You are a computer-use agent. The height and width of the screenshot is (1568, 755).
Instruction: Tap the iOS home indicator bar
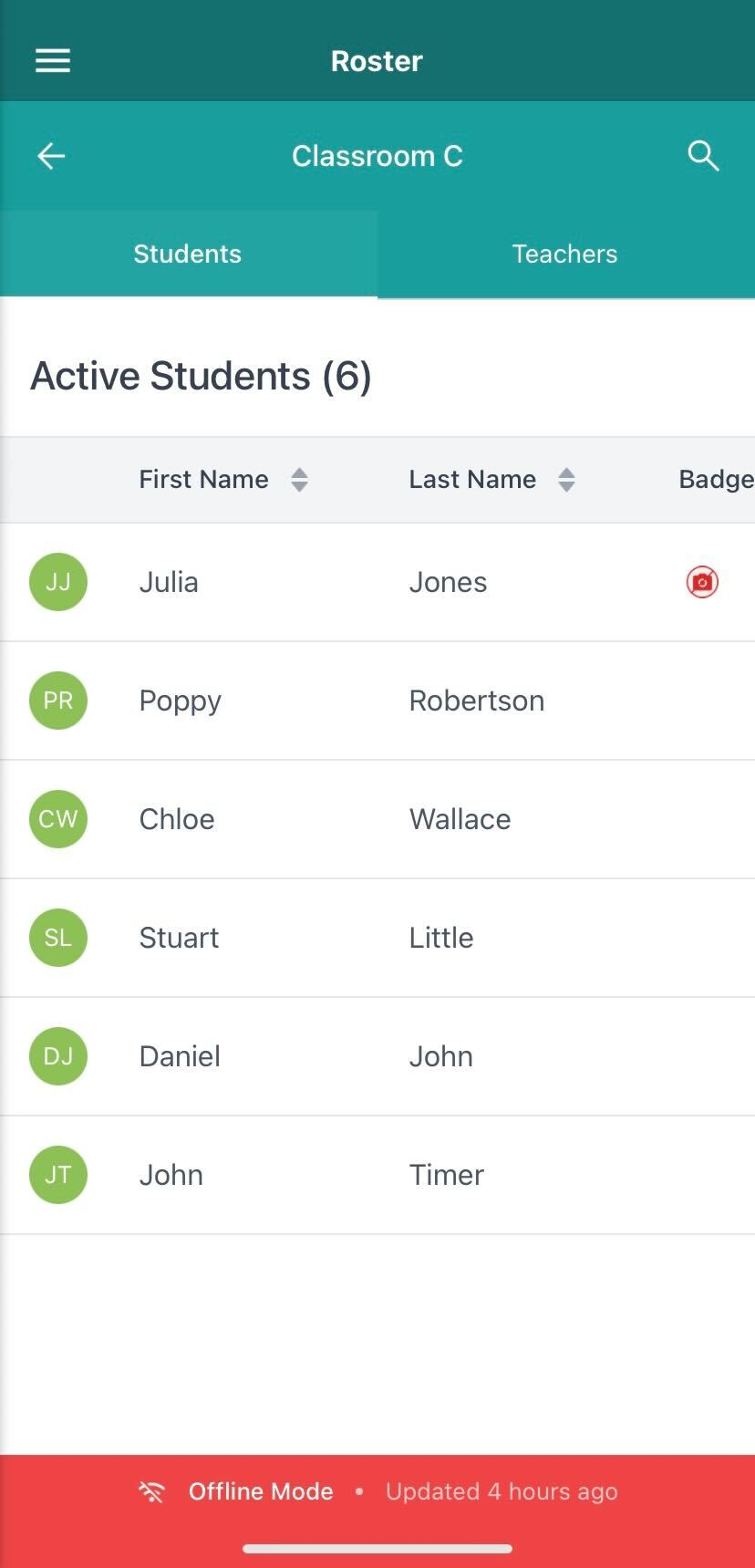(x=377, y=1548)
